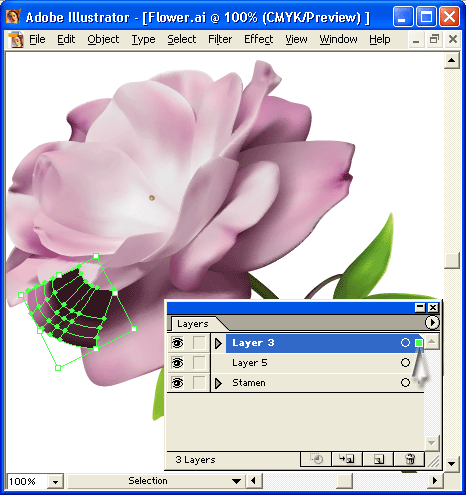Open the Filter menu
Image resolution: width=466 pixels, height=495 pixels.
(220, 40)
